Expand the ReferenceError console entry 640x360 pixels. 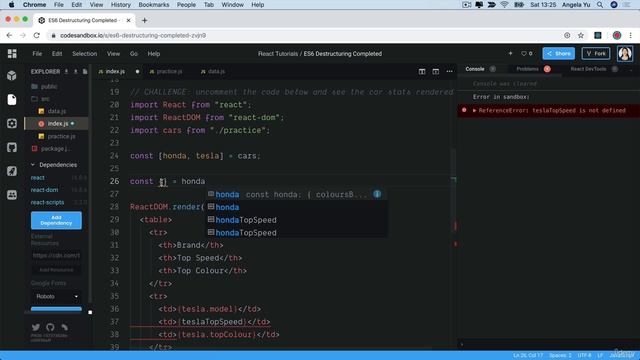pos(474,110)
